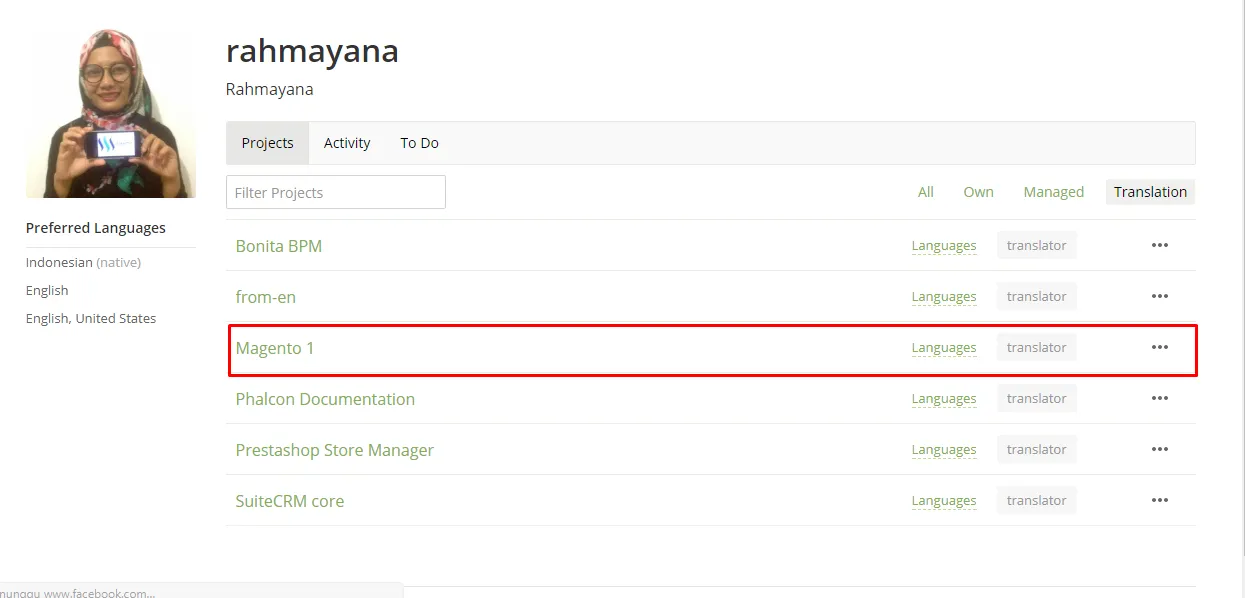Switch to the To Do tab
The image size is (1245, 598).
click(x=420, y=143)
